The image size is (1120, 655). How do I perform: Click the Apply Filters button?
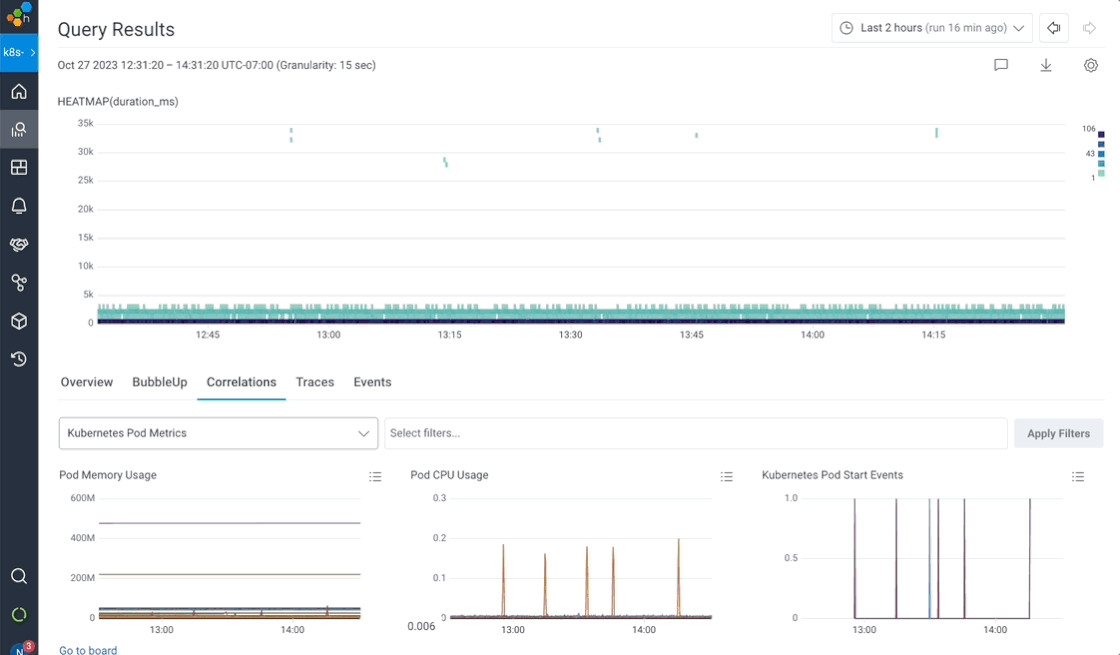(1058, 433)
